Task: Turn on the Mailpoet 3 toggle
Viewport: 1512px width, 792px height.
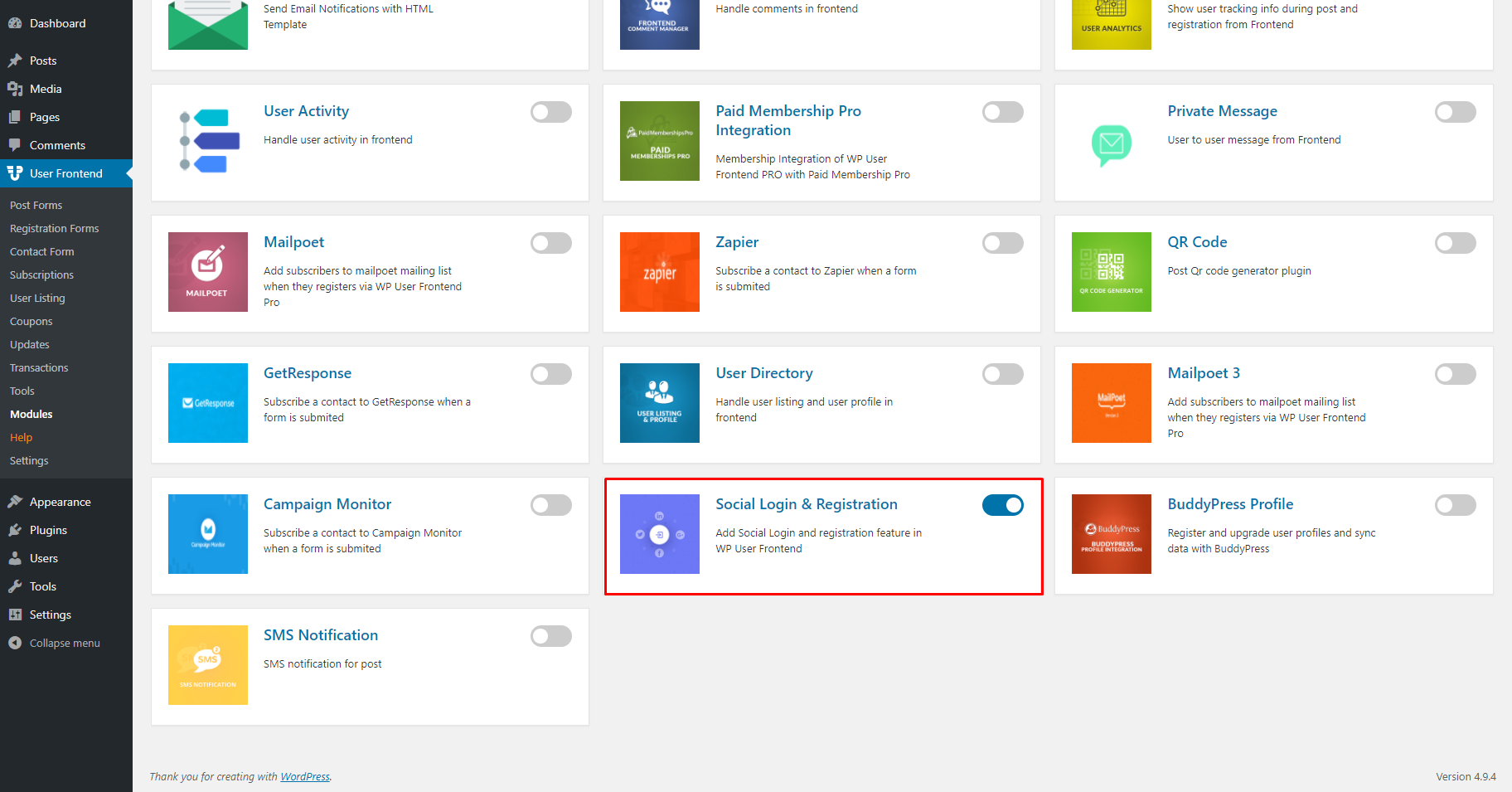Action: pos(1456,374)
